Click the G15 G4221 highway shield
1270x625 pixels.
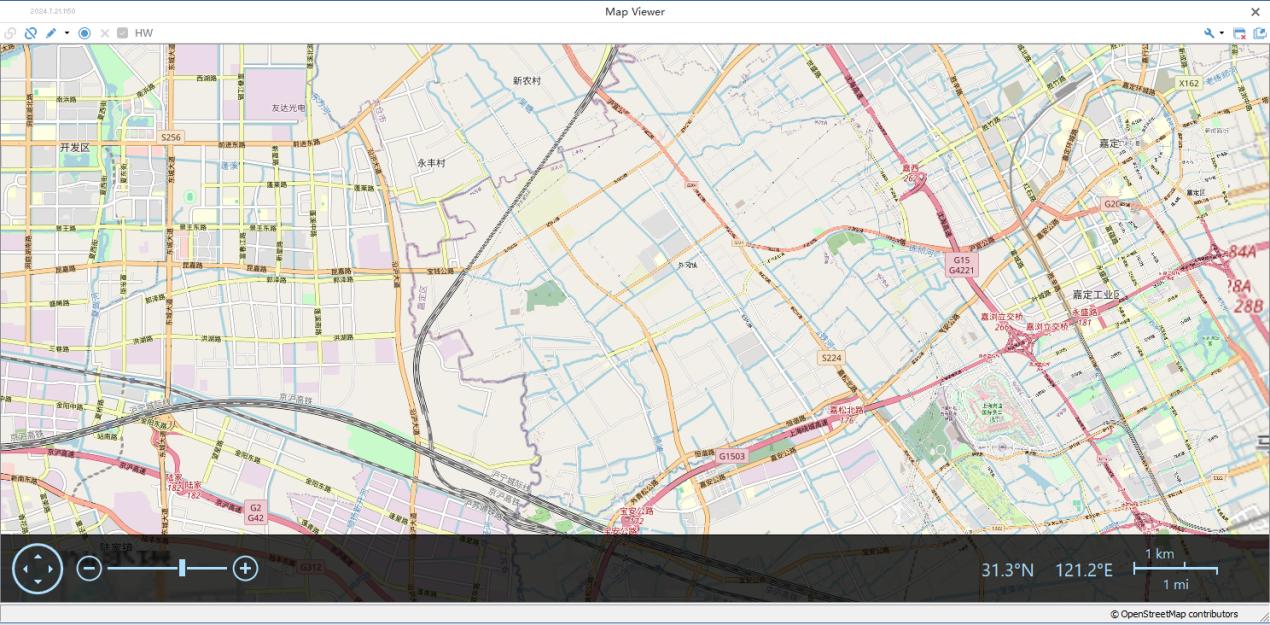pos(961,265)
